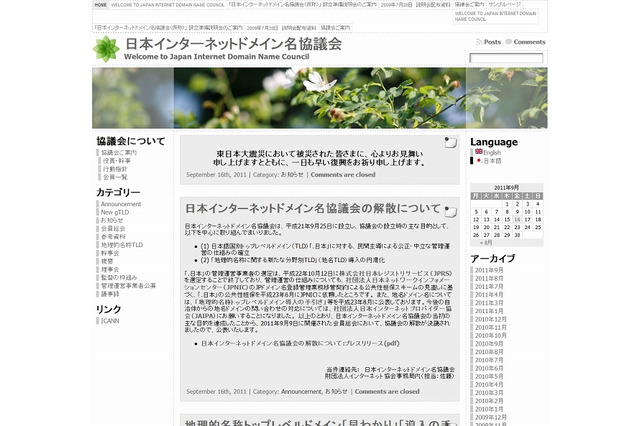The image size is (640, 426).
Task: Click the 東日本大震災 condolence message text
Action: point(320,158)
